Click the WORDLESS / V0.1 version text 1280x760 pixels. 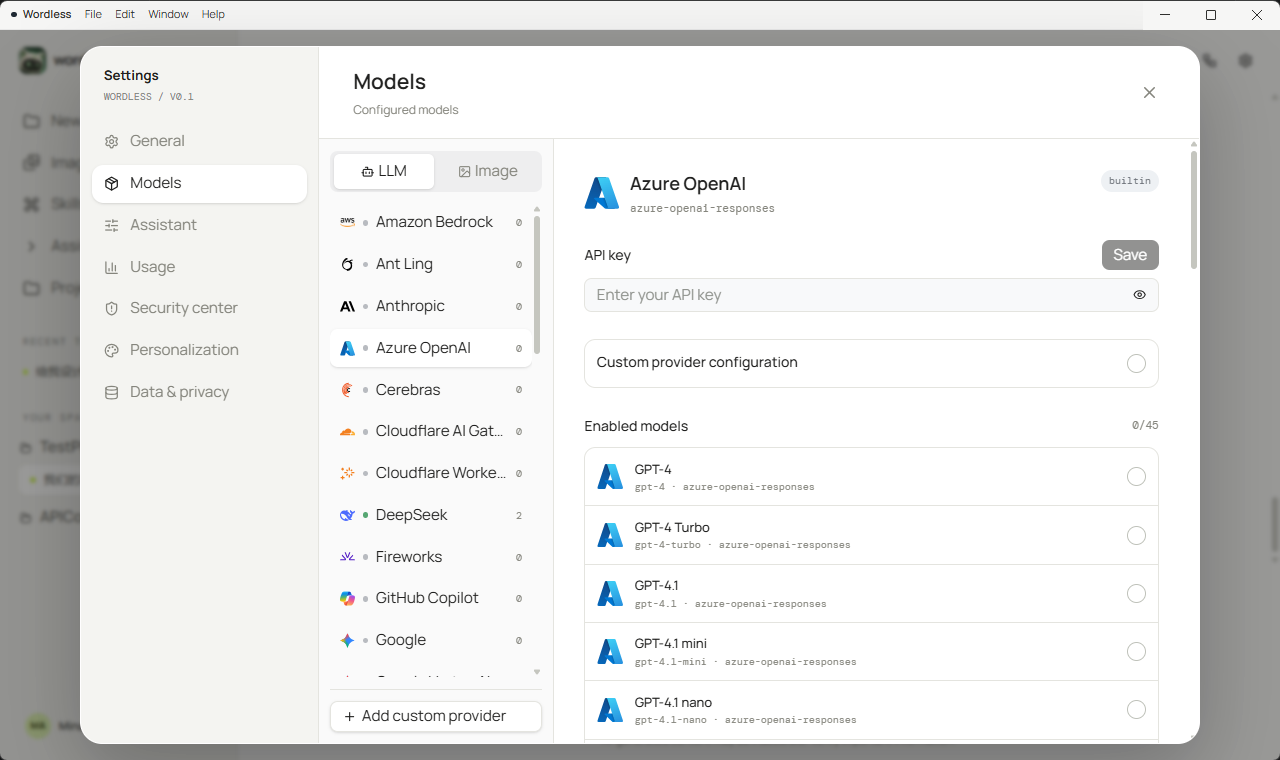click(x=149, y=97)
